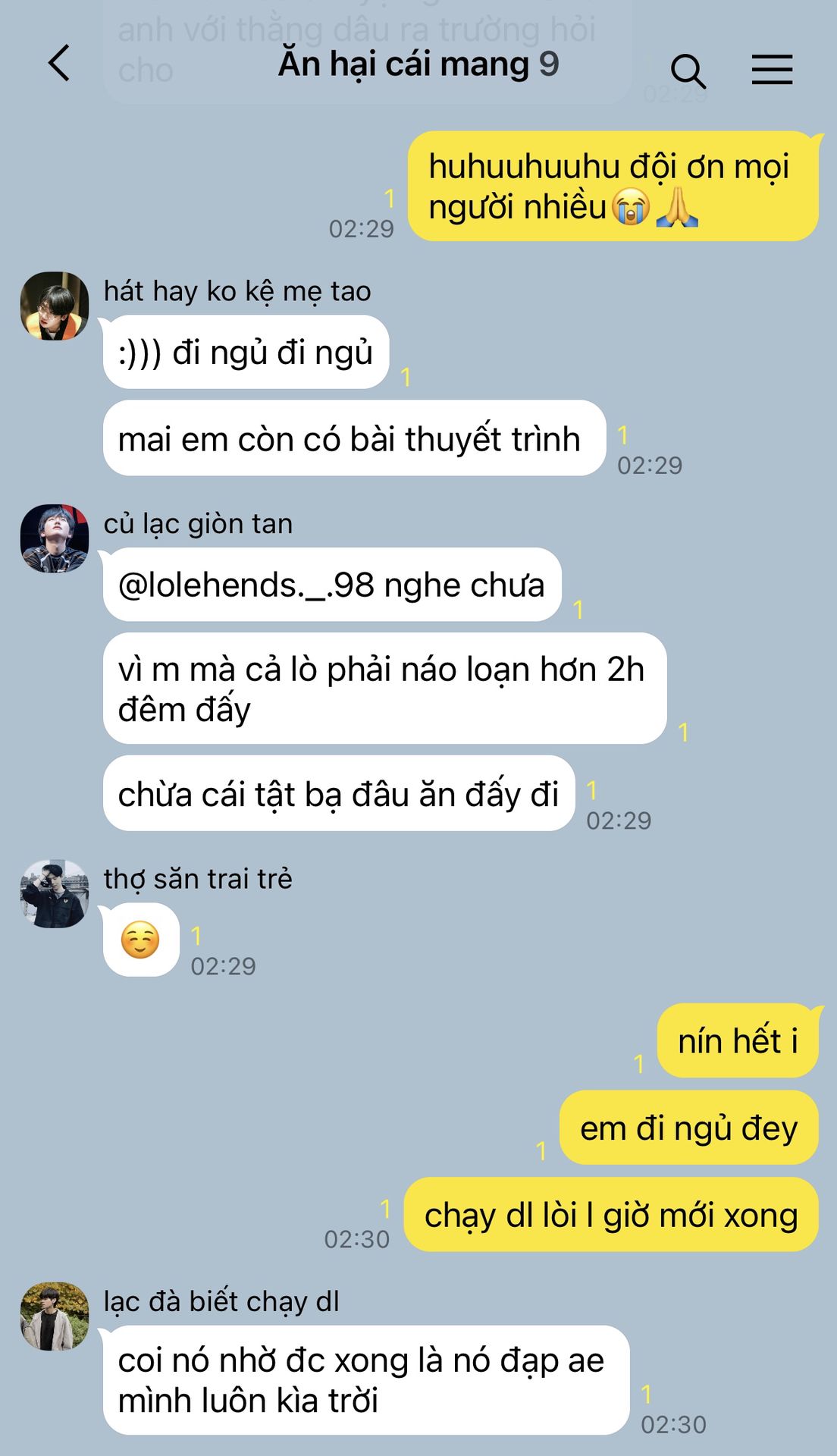Tap the "huhuuhuuhu đội ơn mọi người nhiều" bubble
837x1456 pixels.
click(x=613, y=187)
